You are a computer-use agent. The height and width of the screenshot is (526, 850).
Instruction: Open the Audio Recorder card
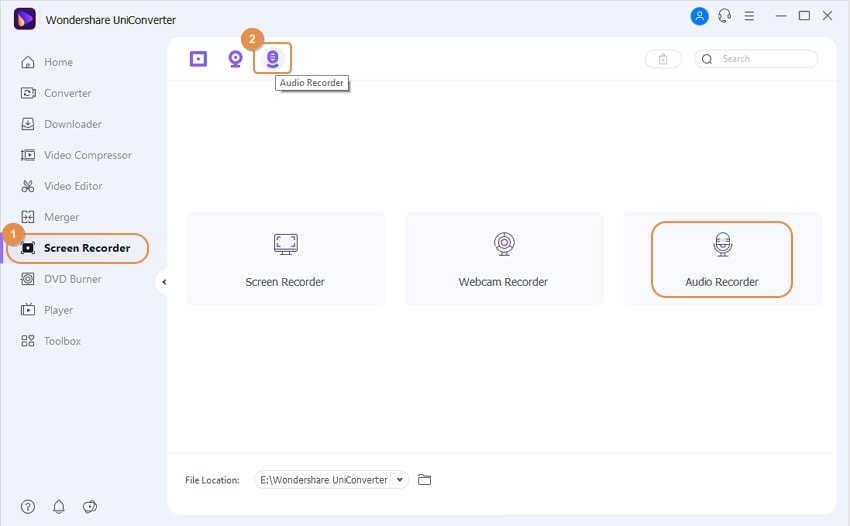click(722, 259)
